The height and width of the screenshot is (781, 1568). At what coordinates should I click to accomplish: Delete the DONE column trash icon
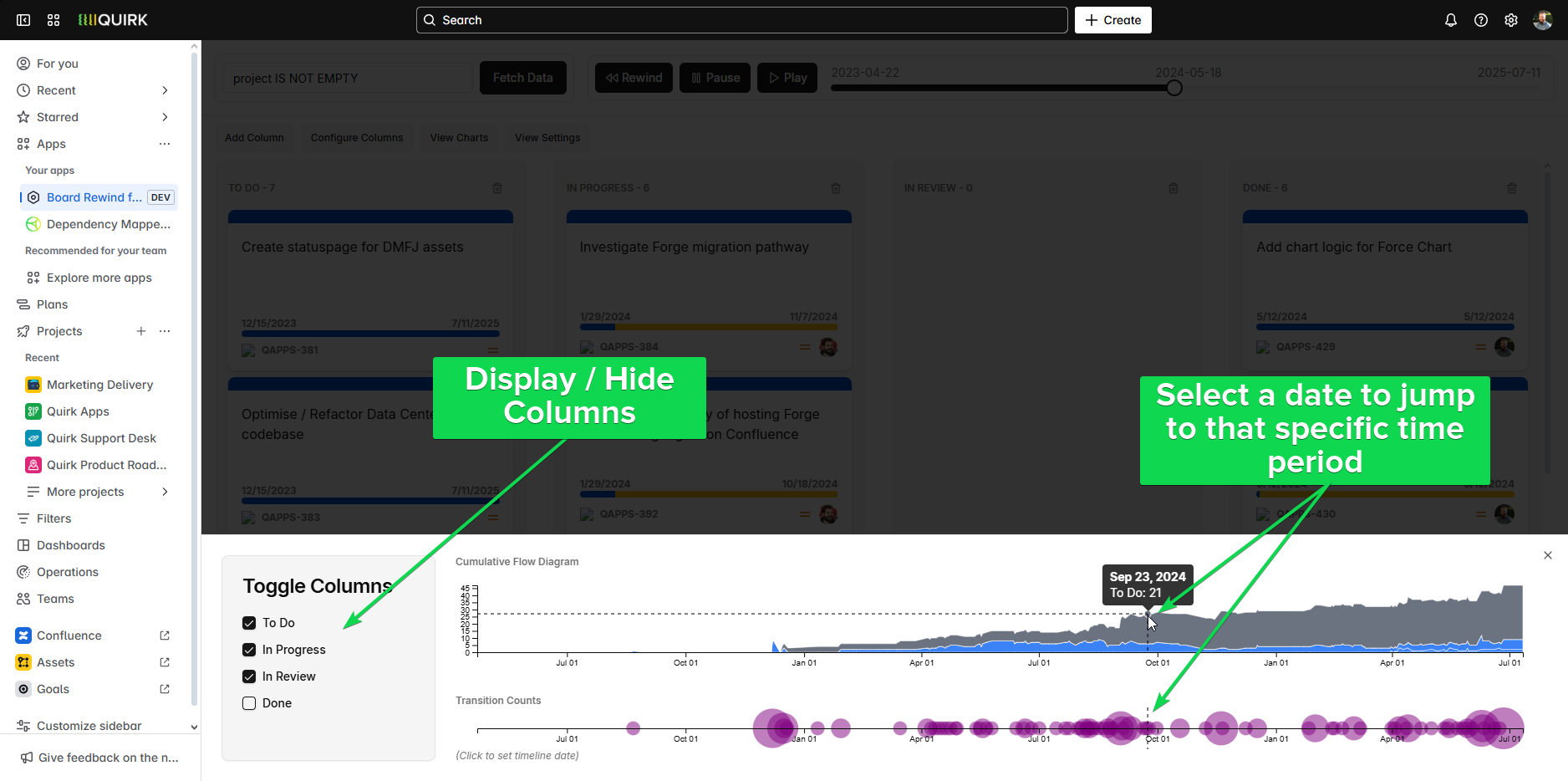[1512, 188]
